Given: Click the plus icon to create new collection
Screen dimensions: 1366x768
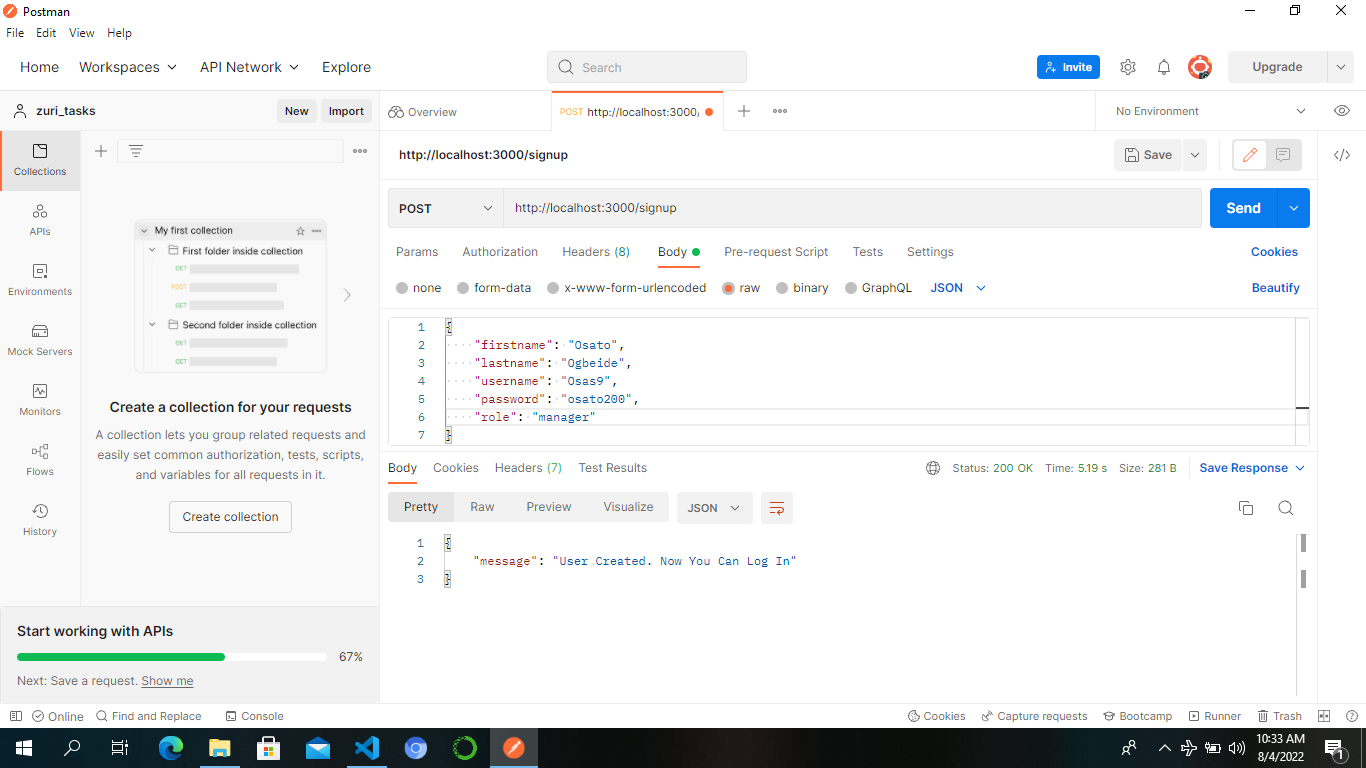Looking at the screenshot, I should 101,151.
